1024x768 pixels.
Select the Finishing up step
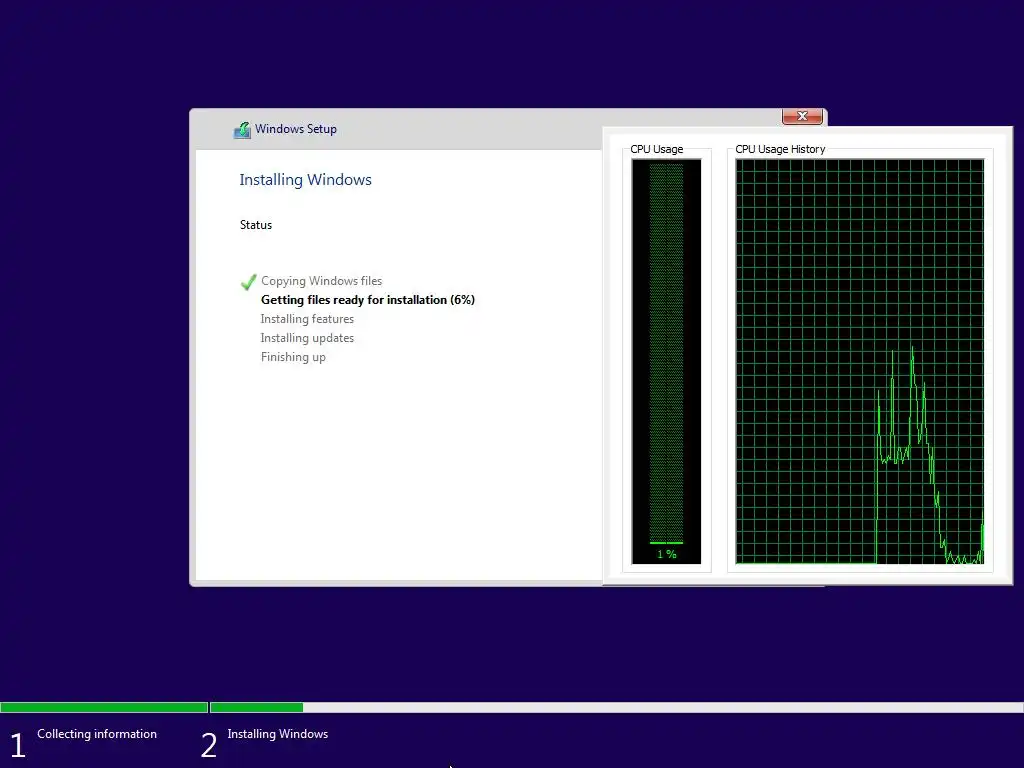coord(293,357)
